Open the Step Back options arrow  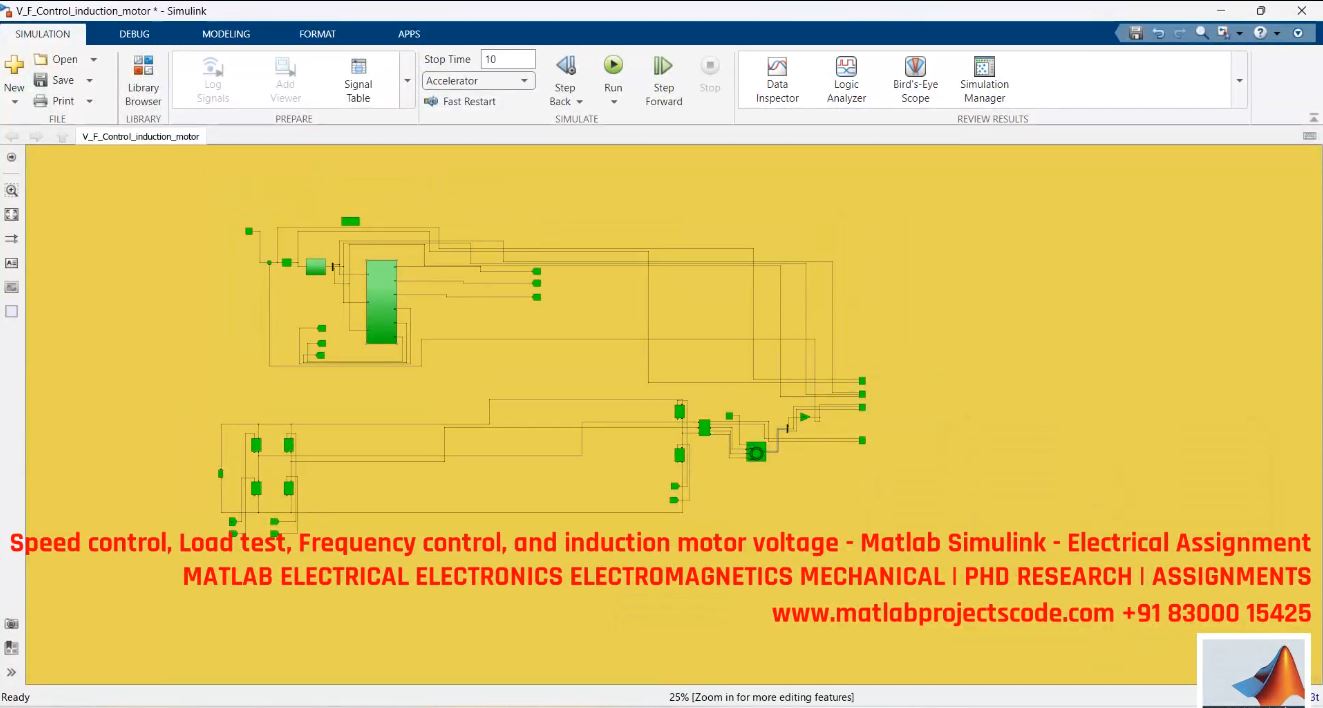[x=579, y=102]
